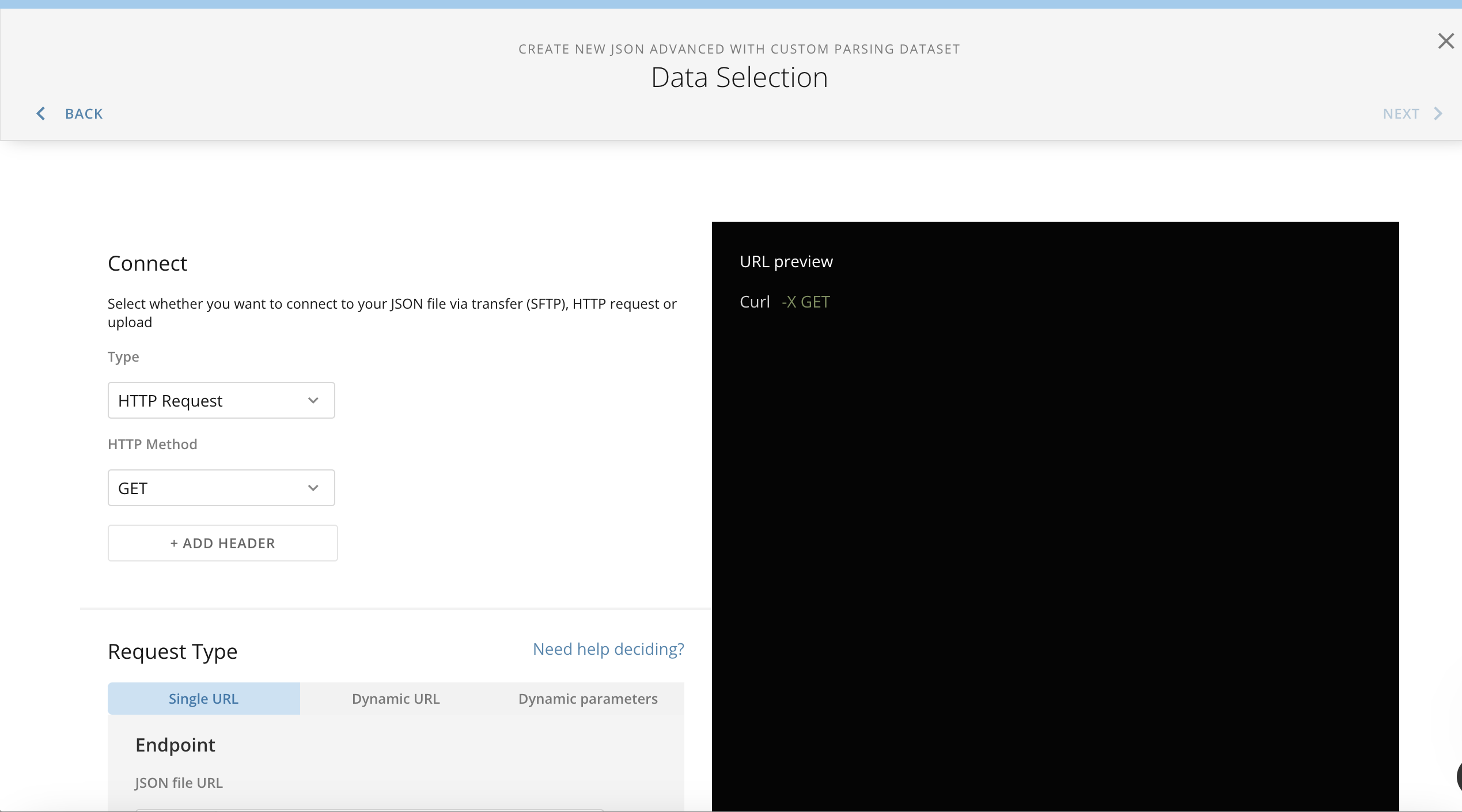Switch to the Dynamic URL tab

click(x=396, y=699)
